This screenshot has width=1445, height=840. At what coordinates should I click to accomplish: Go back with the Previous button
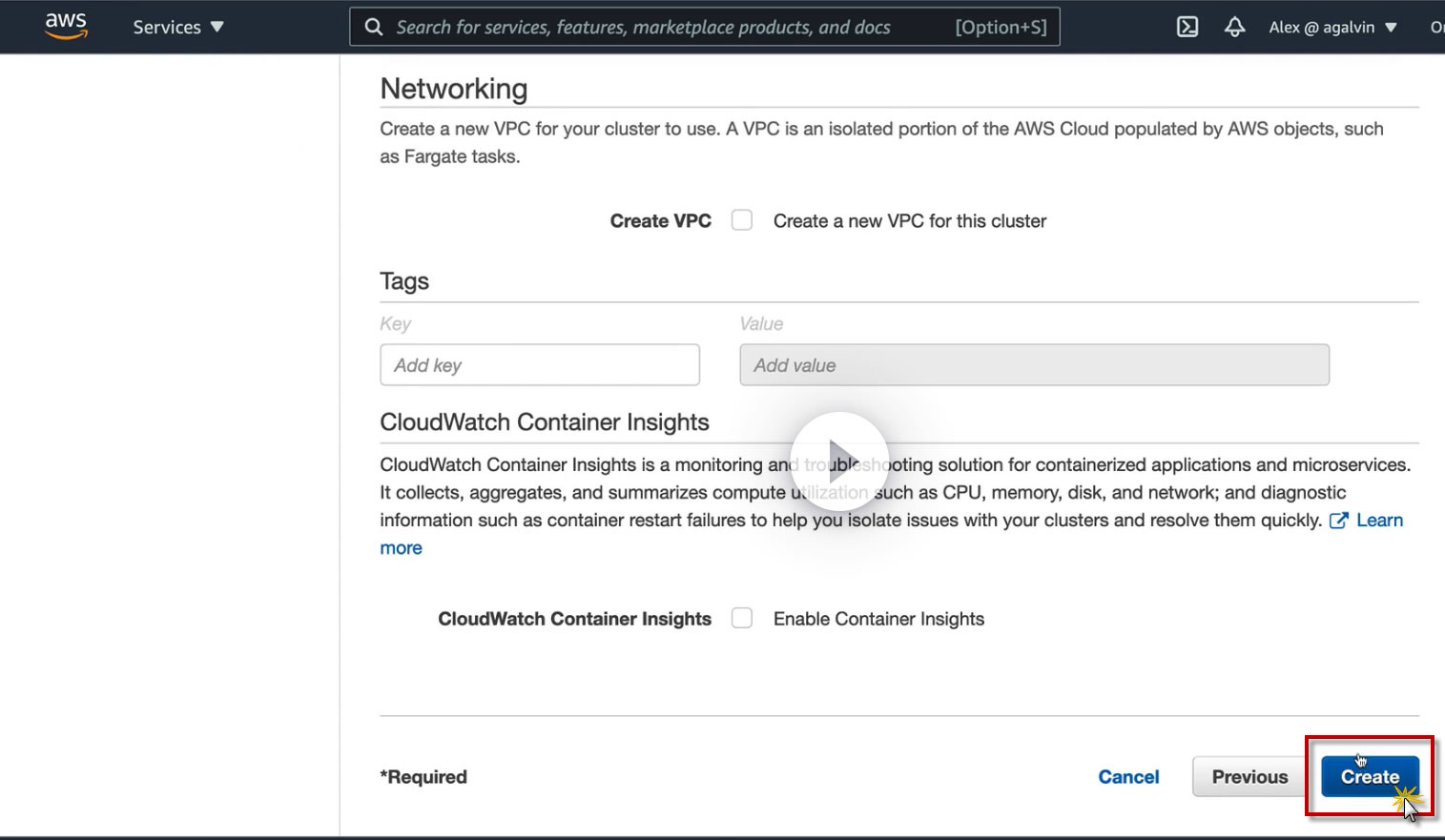1249,777
